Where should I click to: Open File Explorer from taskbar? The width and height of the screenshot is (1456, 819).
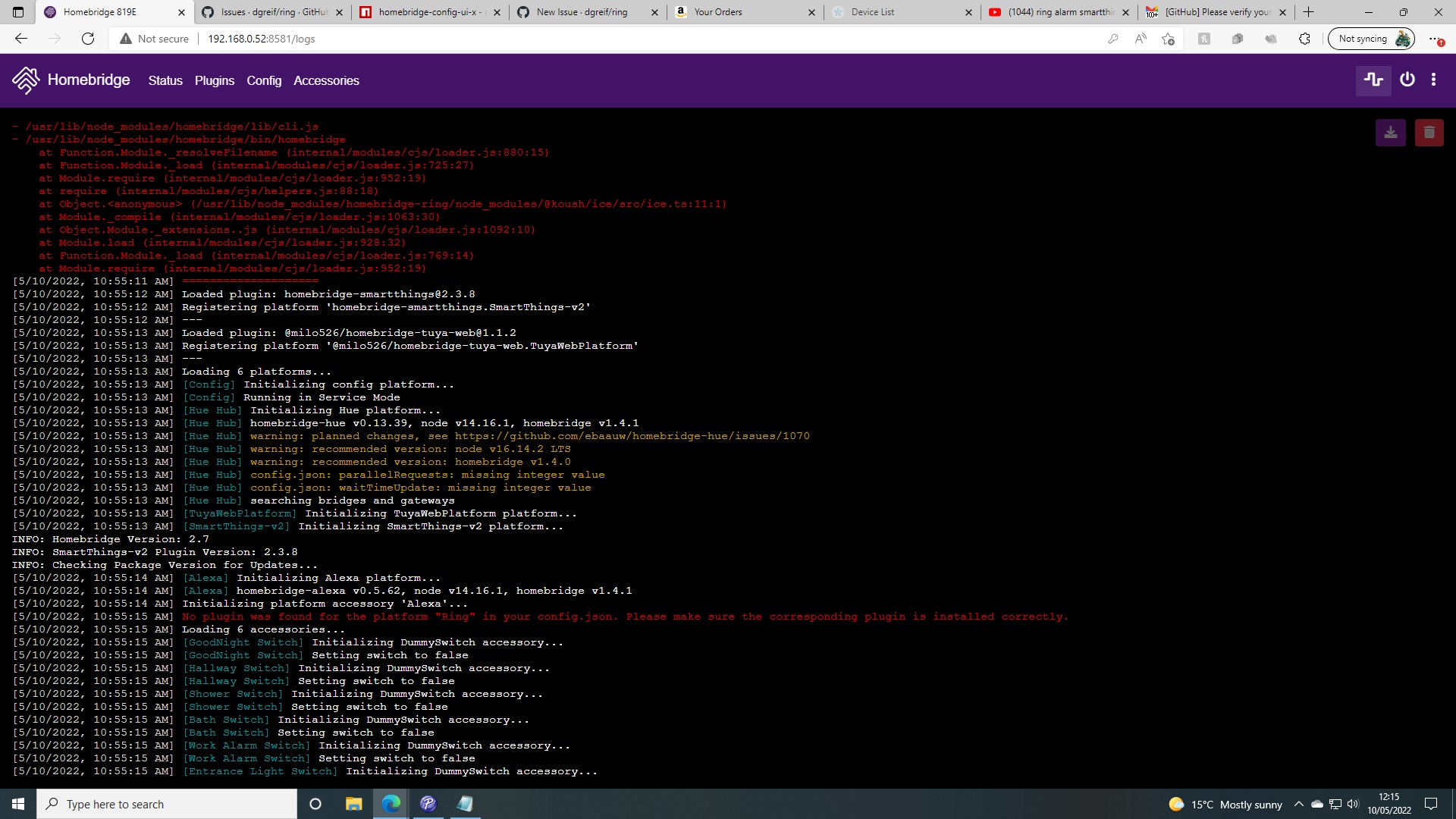(x=353, y=804)
